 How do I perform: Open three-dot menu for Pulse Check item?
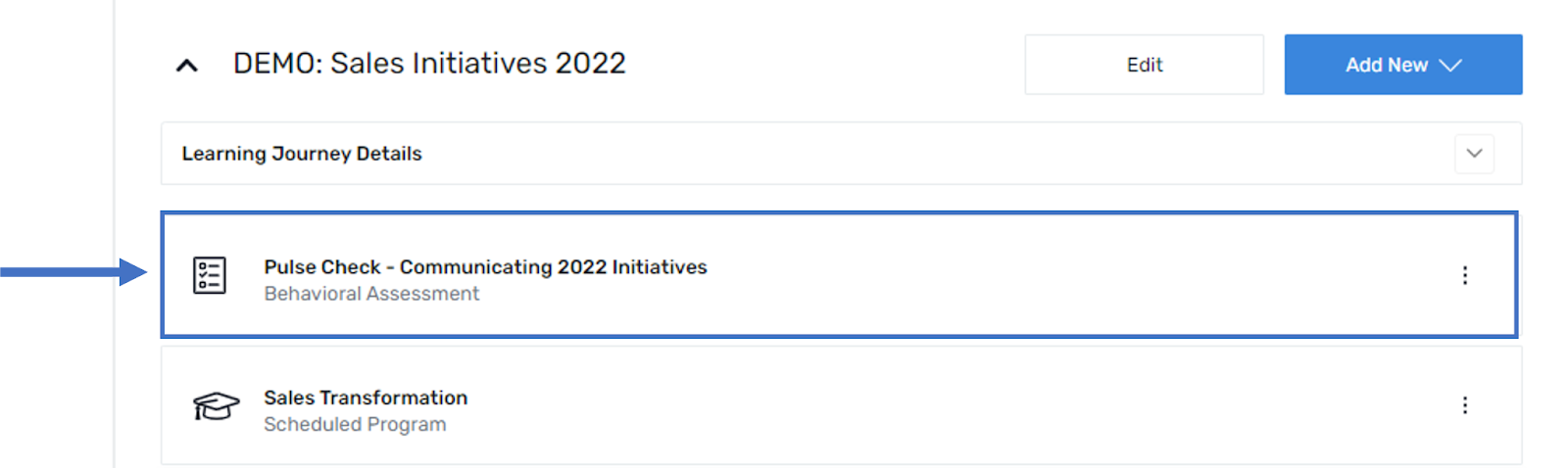click(1464, 275)
